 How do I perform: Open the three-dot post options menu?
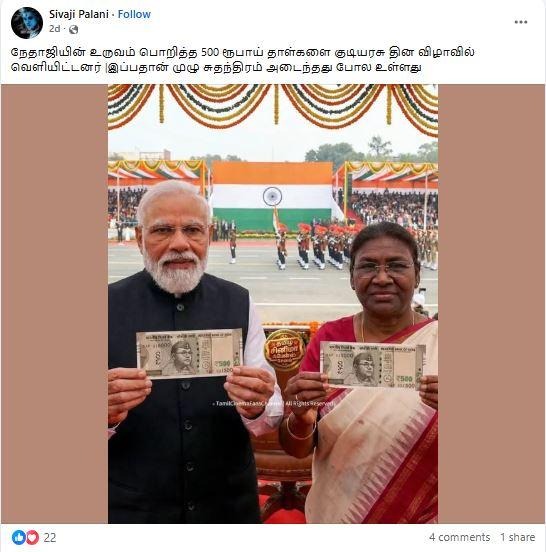[521, 22]
